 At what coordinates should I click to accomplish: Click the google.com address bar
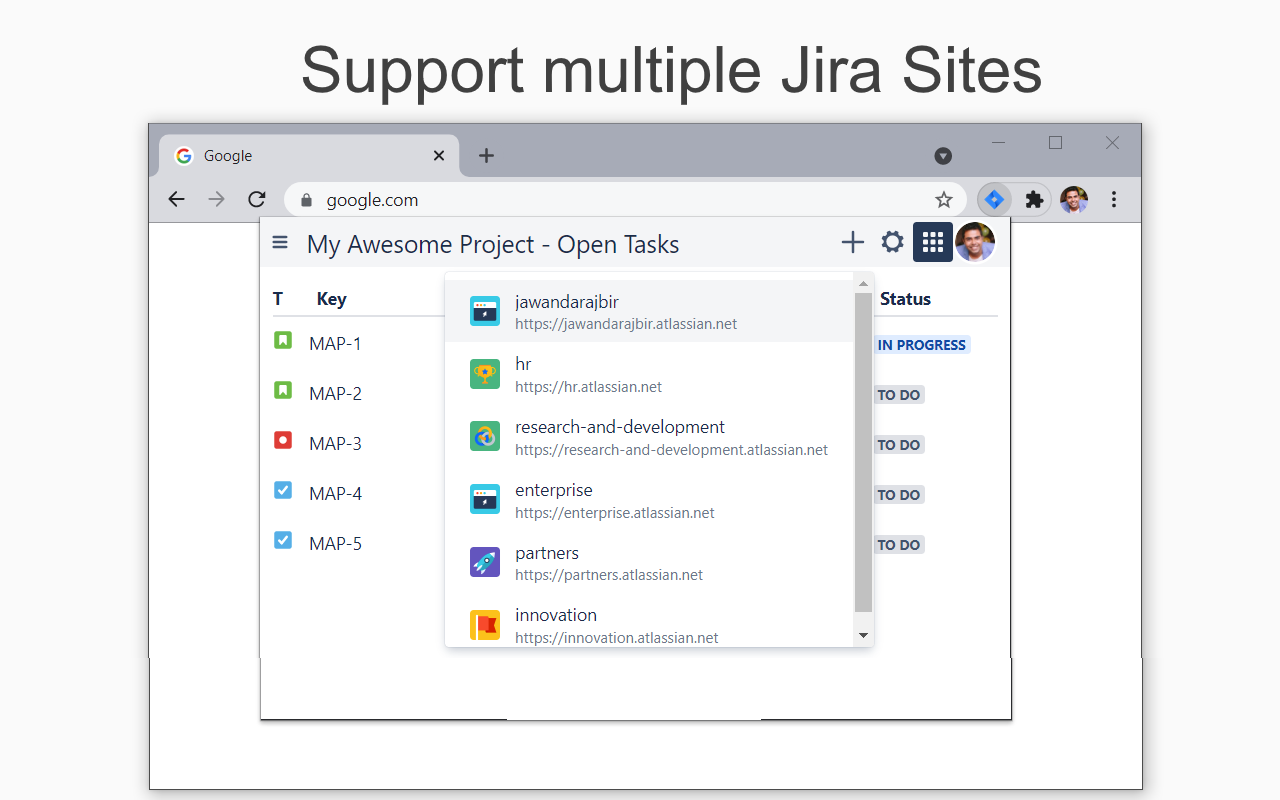click(625, 200)
